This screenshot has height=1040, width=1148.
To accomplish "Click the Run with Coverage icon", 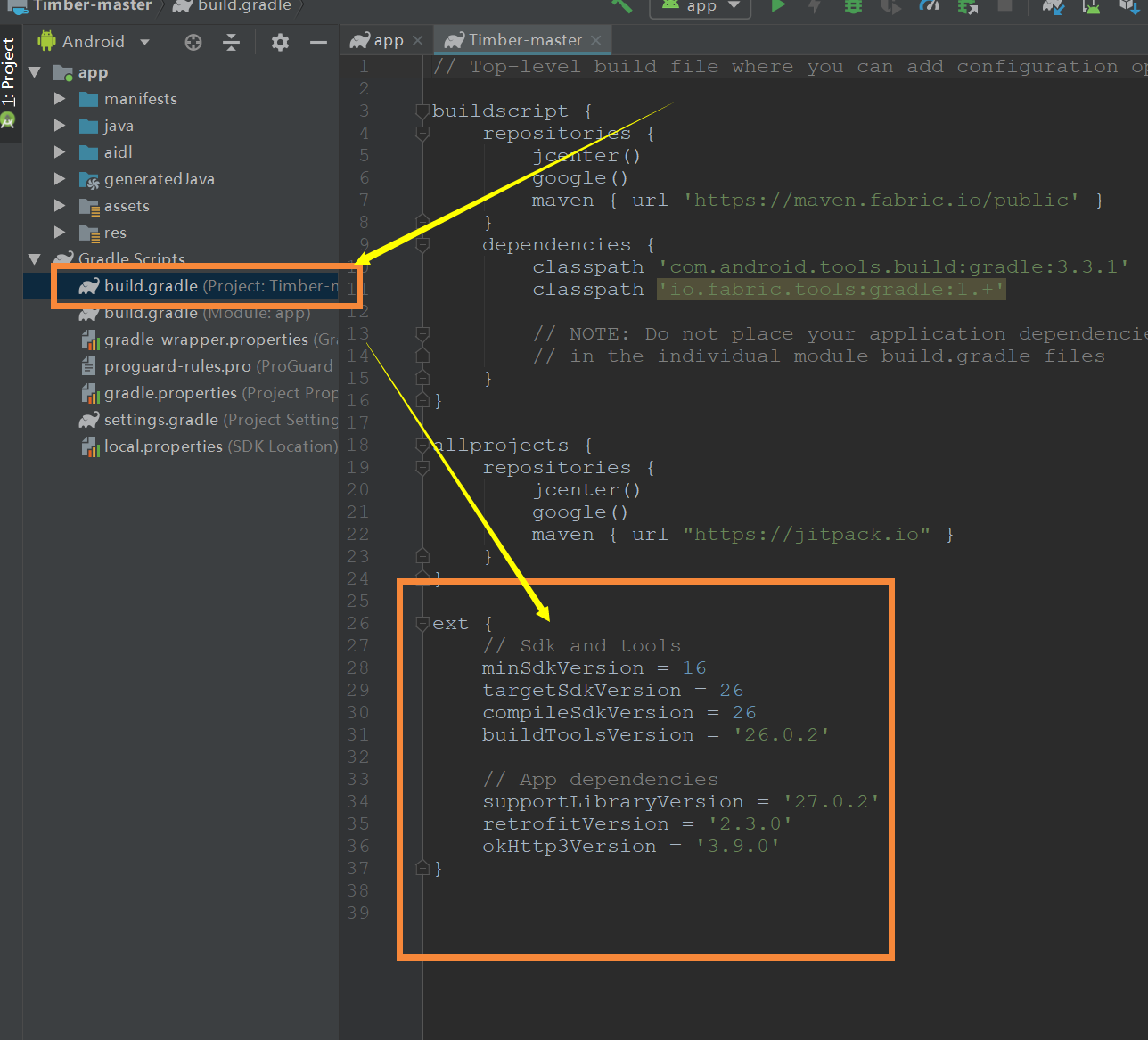I will click(x=890, y=6).
